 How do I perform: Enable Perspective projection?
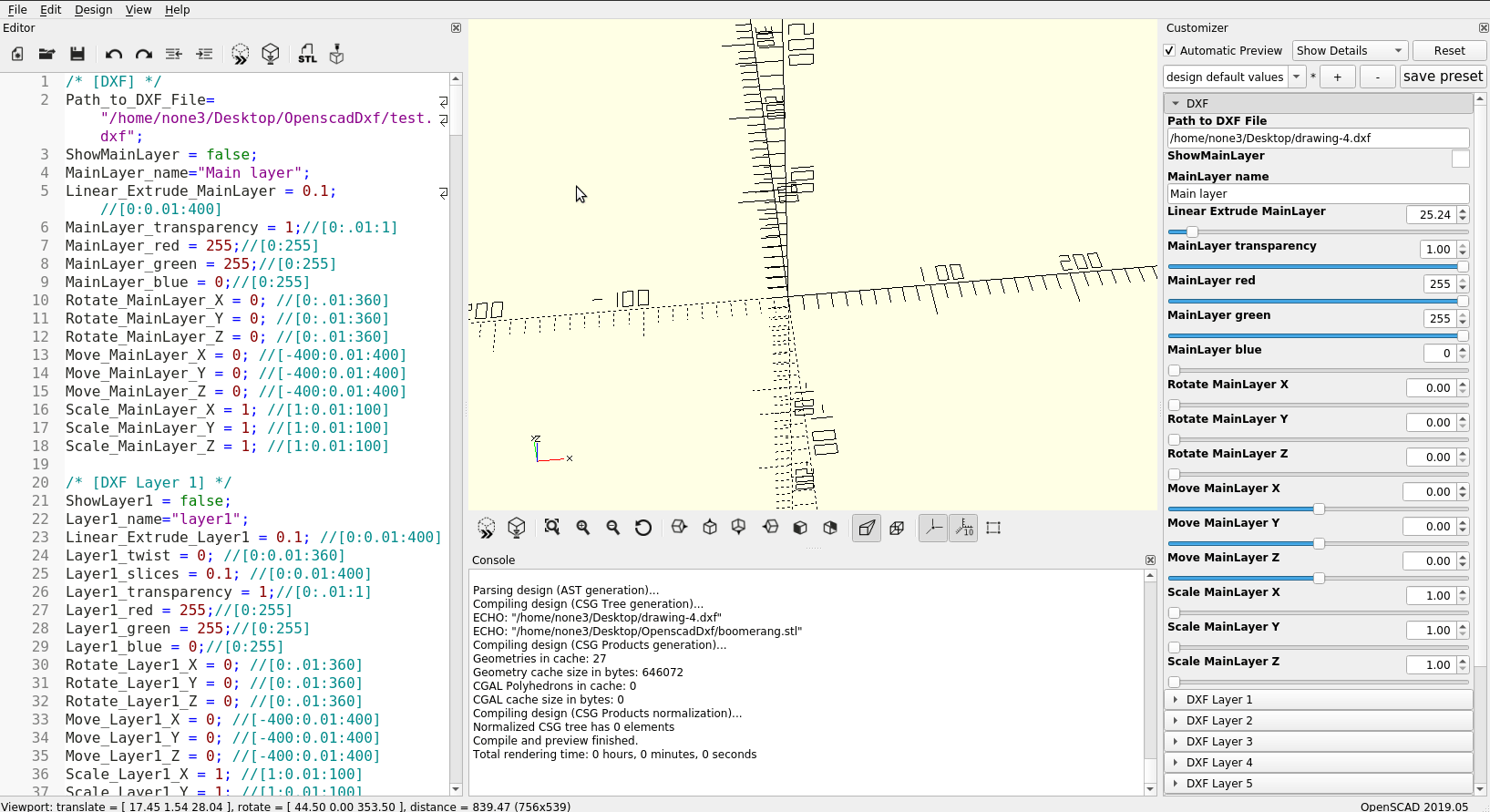pos(867,528)
